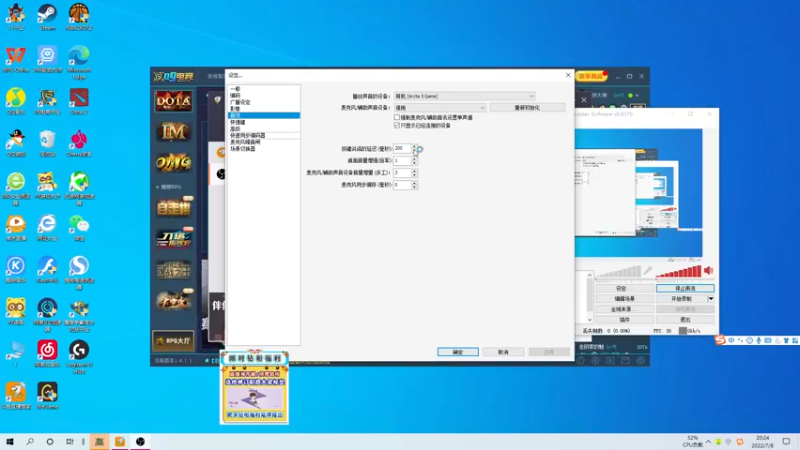The height and width of the screenshot is (450, 800).
Task: Click the DOTA tile in game platform sidebar
Action: [173, 101]
